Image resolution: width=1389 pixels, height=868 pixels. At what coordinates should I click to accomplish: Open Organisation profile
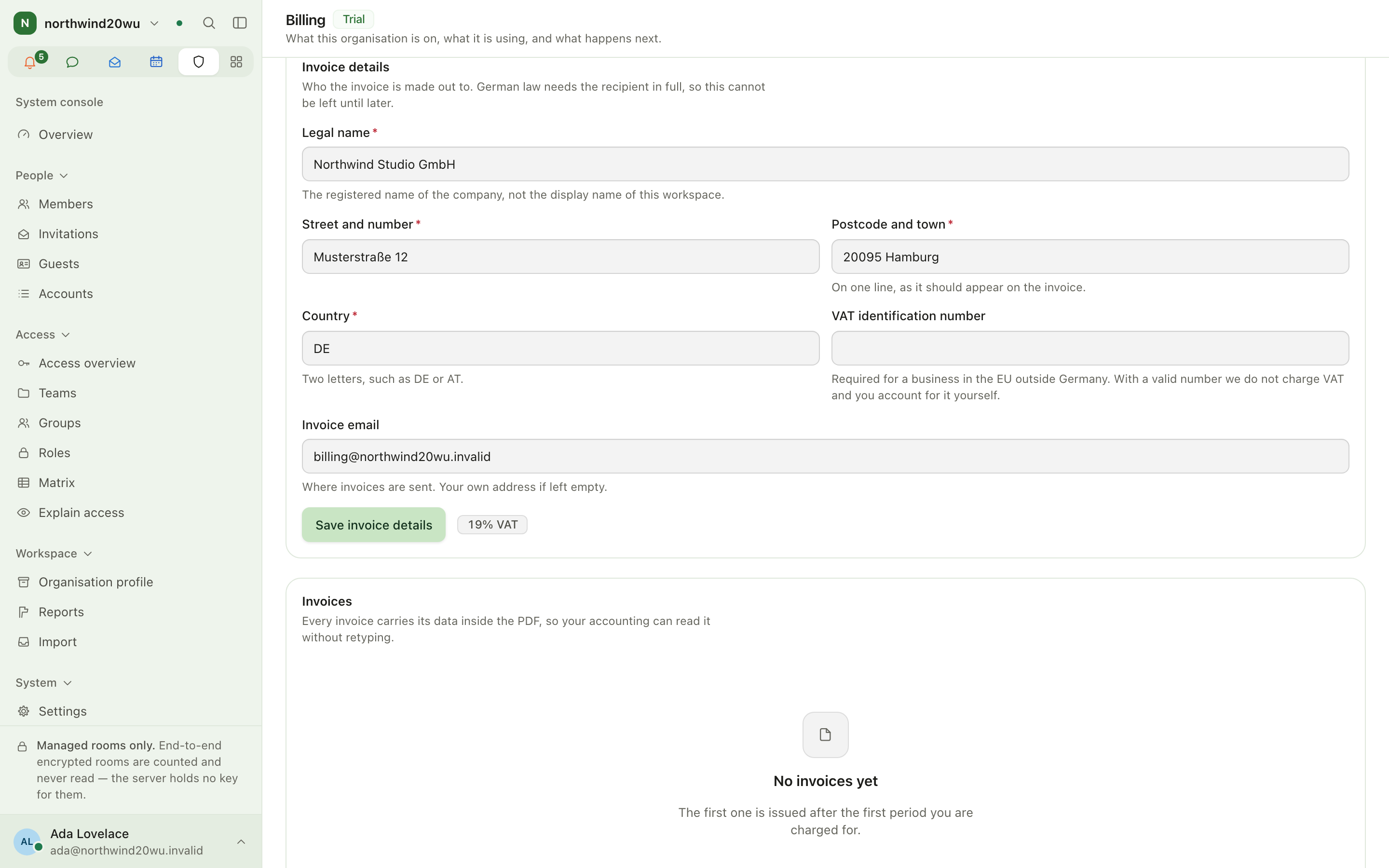coord(131,582)
